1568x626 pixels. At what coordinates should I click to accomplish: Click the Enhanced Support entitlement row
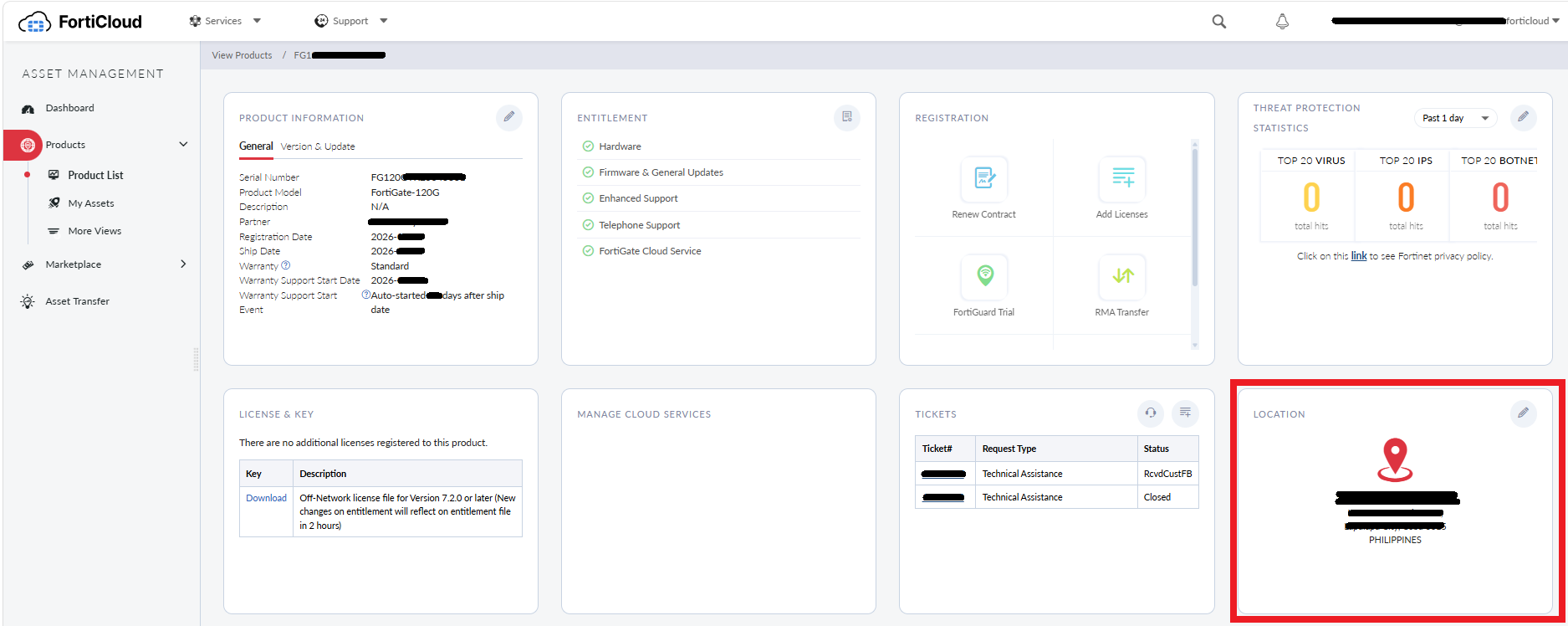click(718, 198)
